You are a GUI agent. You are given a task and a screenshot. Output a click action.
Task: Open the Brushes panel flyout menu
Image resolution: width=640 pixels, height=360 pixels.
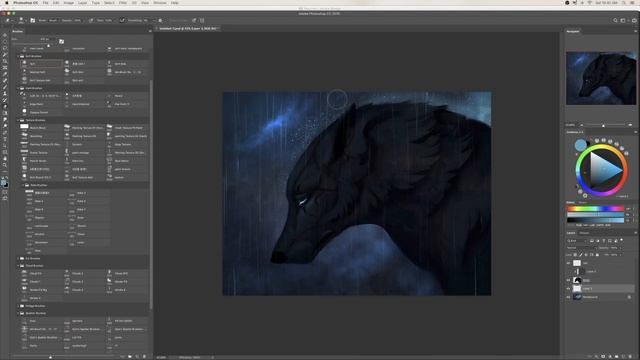point(149,31)
